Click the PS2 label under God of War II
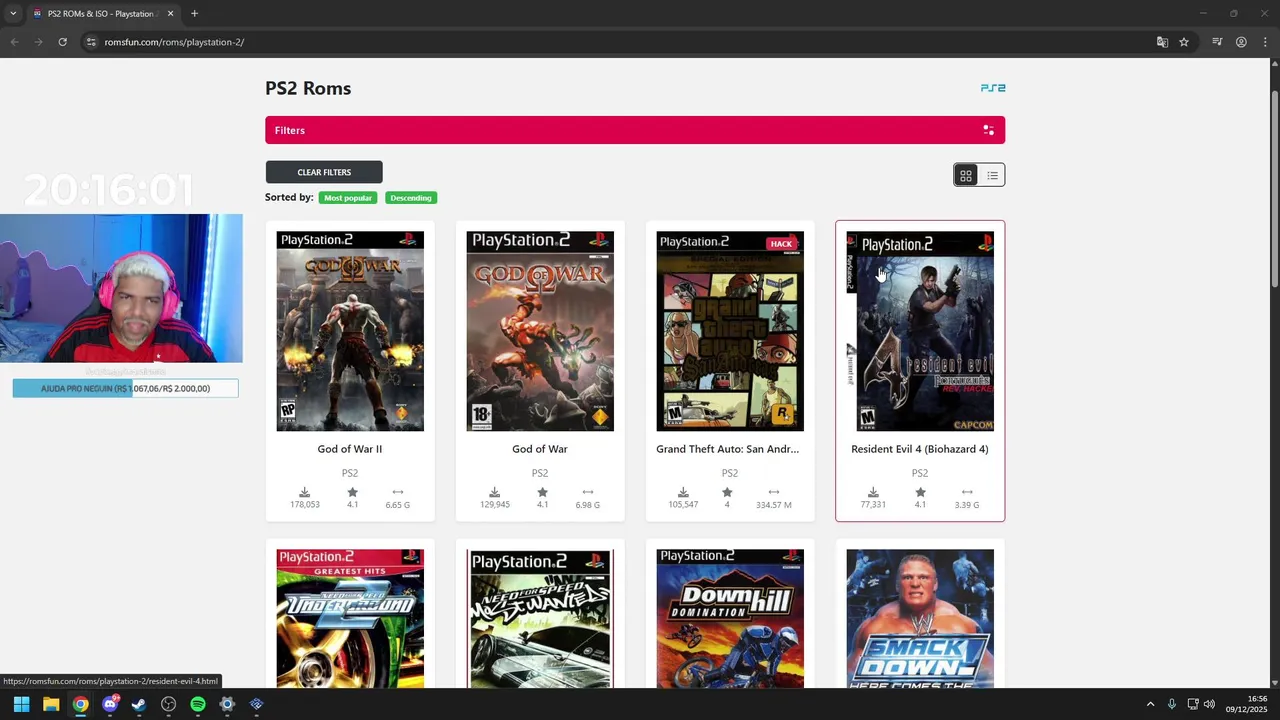Image resolution: width=1280 pixels, height=720 pixels. point(350,473)
